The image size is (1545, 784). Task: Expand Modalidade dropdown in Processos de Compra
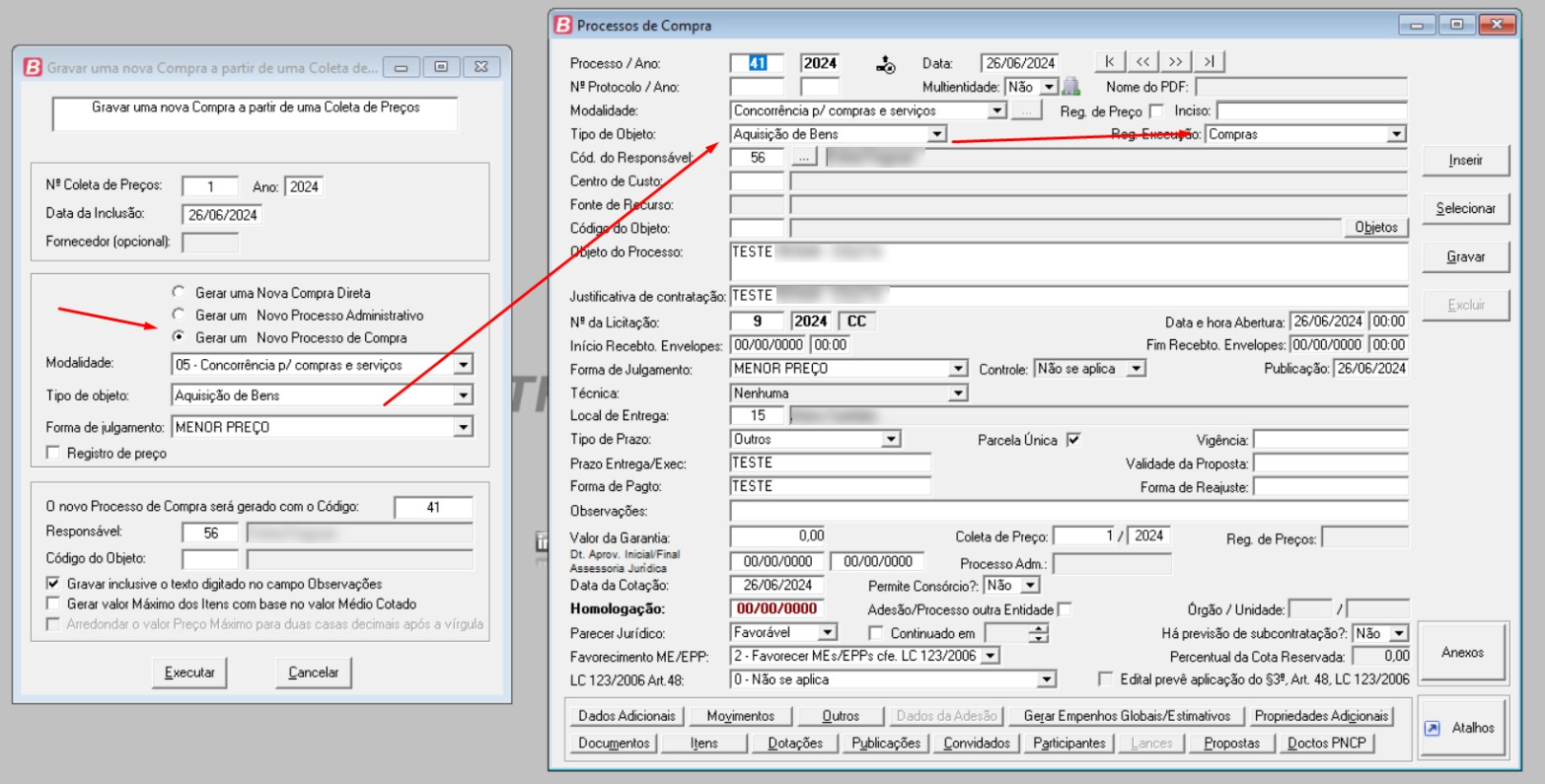click(996, 110)
